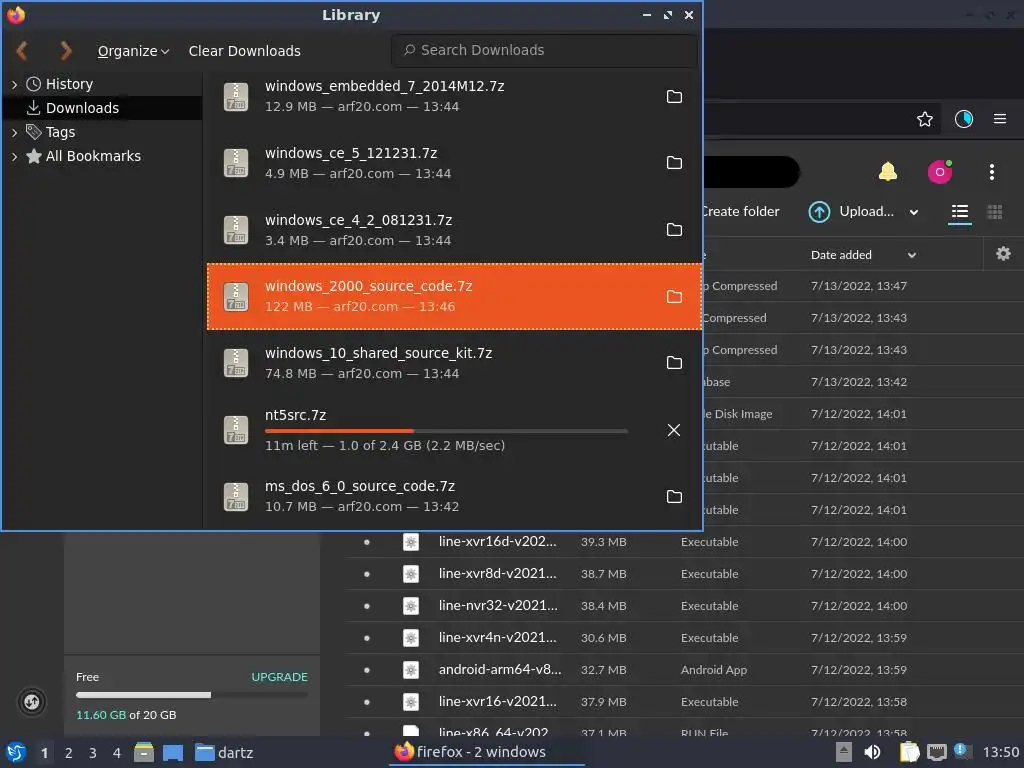Select History in the Library sidebar
The width and height of the screenshot is (1024, 768).
(x=69, y=84)
